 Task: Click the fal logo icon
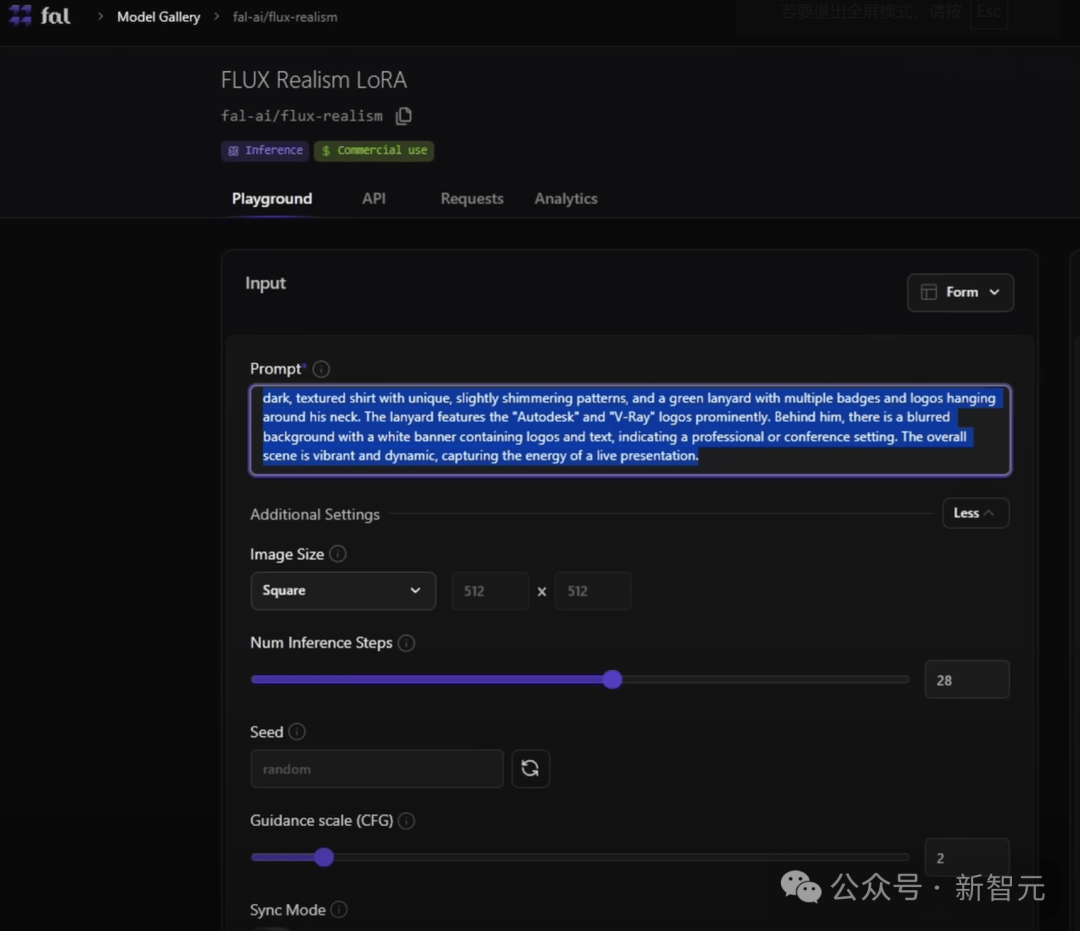(21, 16)
